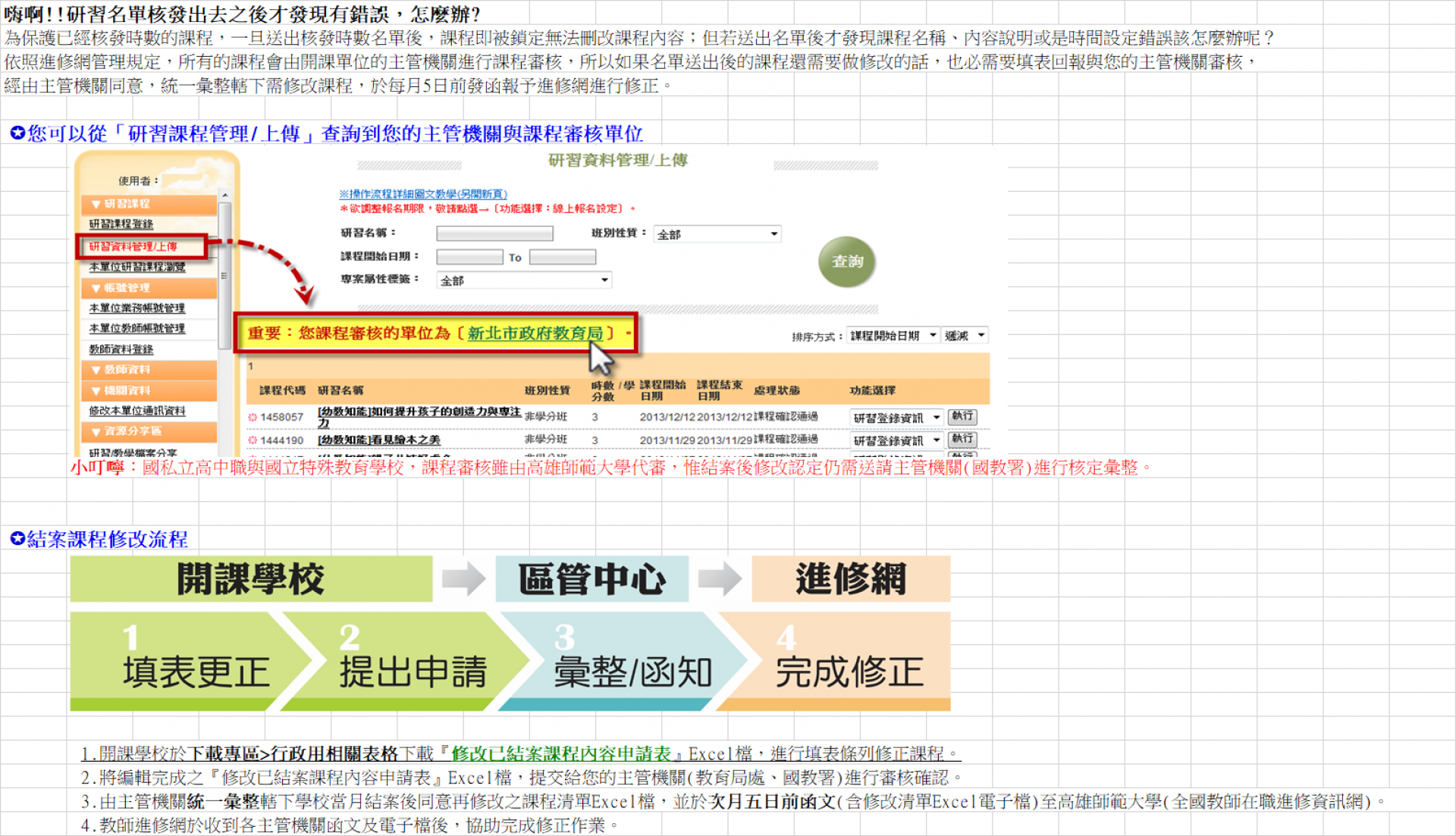
Task: Click the star bullet before 結案課程修改流程
Action: [17, 539]
